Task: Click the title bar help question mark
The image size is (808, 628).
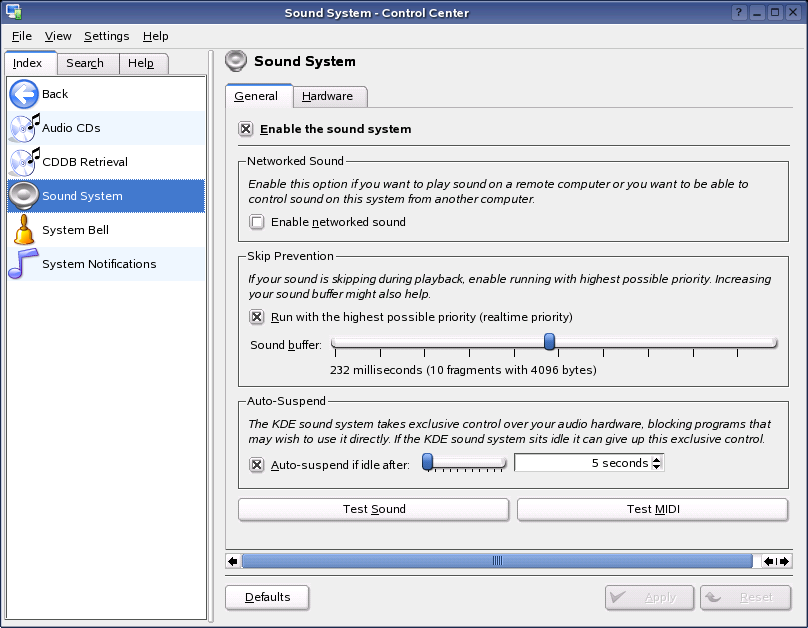Action: coord(739,13)
